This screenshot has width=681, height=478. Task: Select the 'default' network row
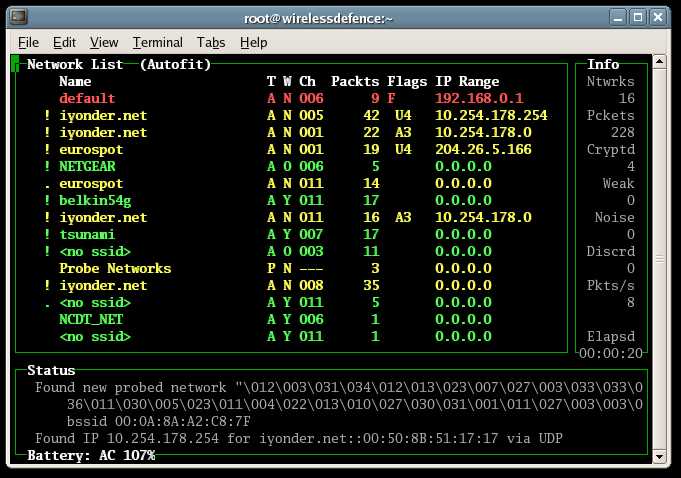pos(291,99)
